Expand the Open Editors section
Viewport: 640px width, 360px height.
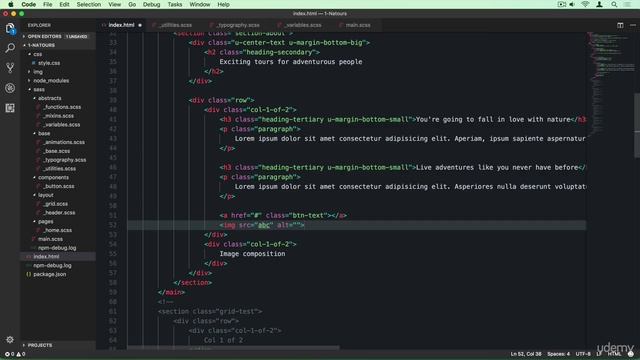[x=58, y=36]
